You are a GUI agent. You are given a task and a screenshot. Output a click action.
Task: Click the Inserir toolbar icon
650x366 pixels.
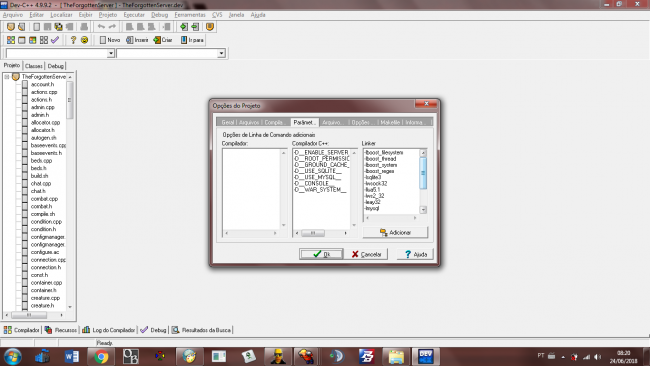coord(129,40)
